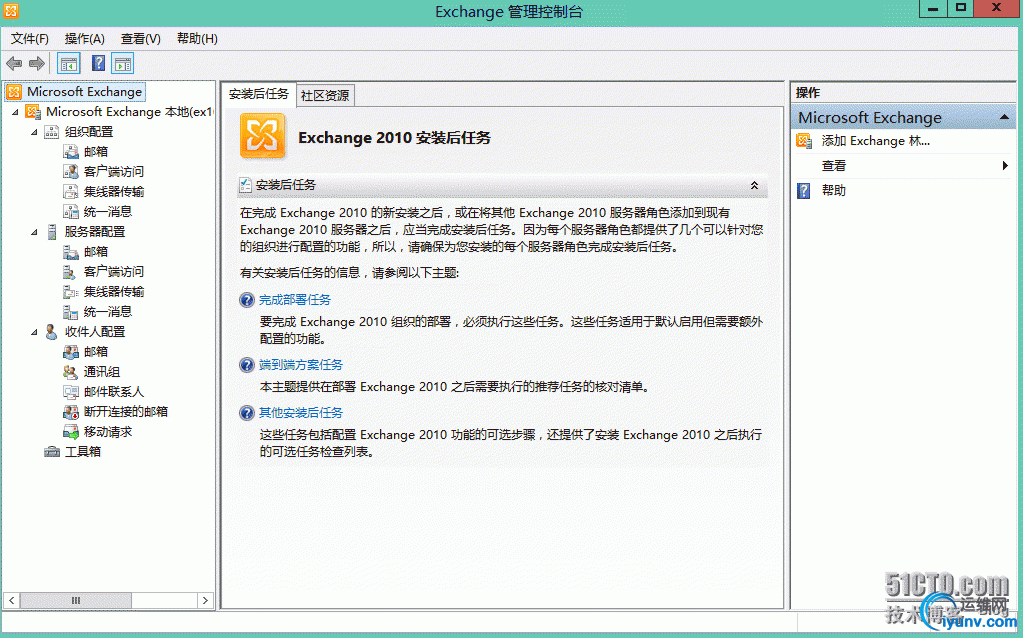Select 统一消息 under 组织配置
The height and width of the screenshot is (638, 1023).
108,212
